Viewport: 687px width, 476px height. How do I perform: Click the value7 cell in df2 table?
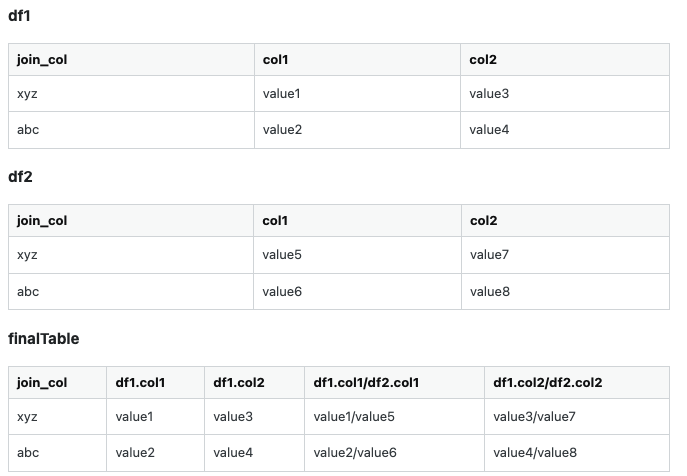[565, 255]
